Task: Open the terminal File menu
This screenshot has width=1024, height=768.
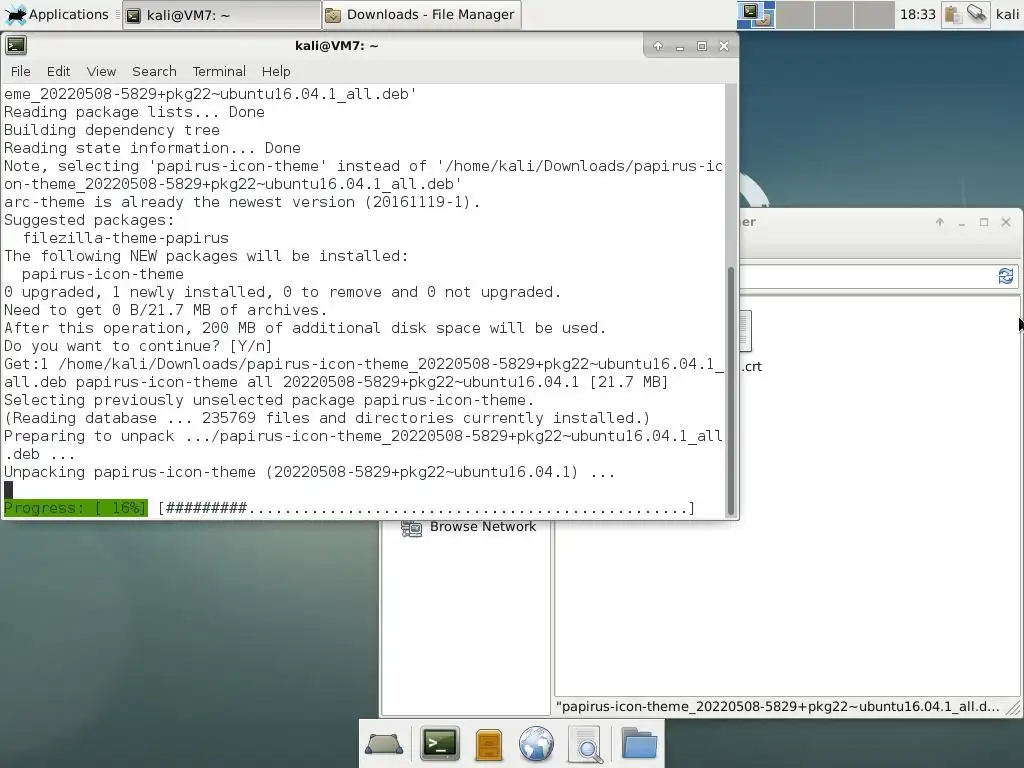Action: point(20,71)
